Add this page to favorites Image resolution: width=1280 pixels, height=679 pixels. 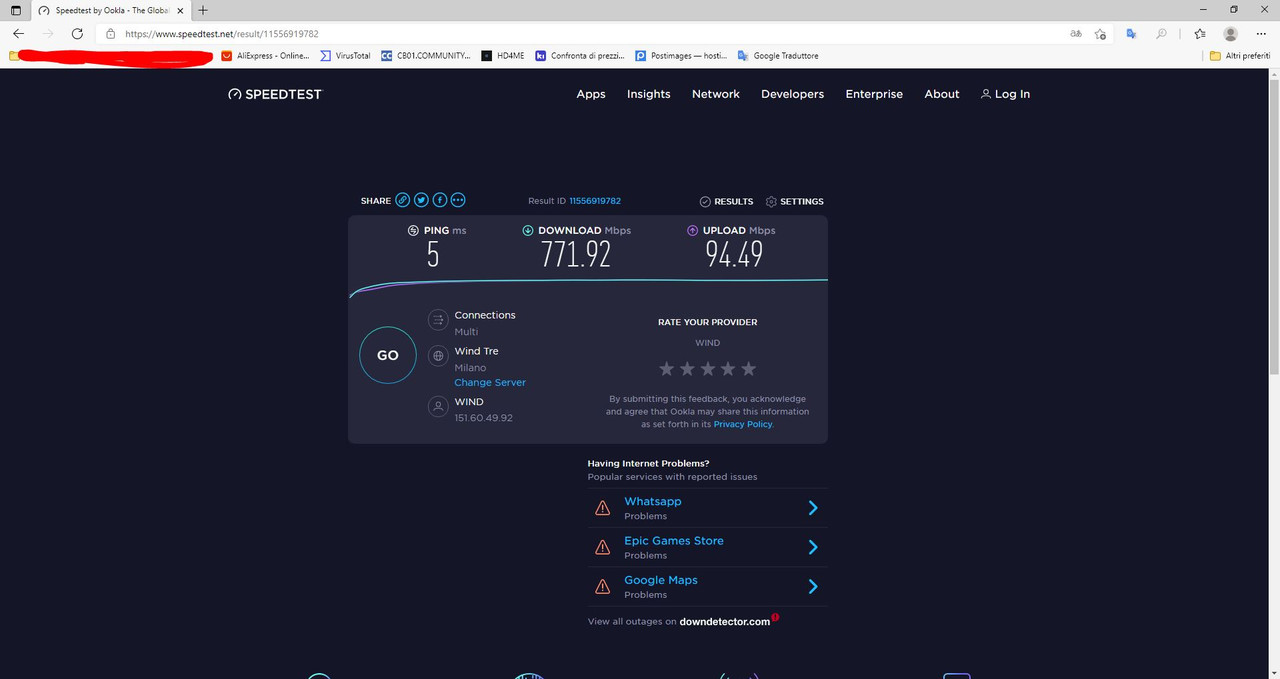(1100, 33)
